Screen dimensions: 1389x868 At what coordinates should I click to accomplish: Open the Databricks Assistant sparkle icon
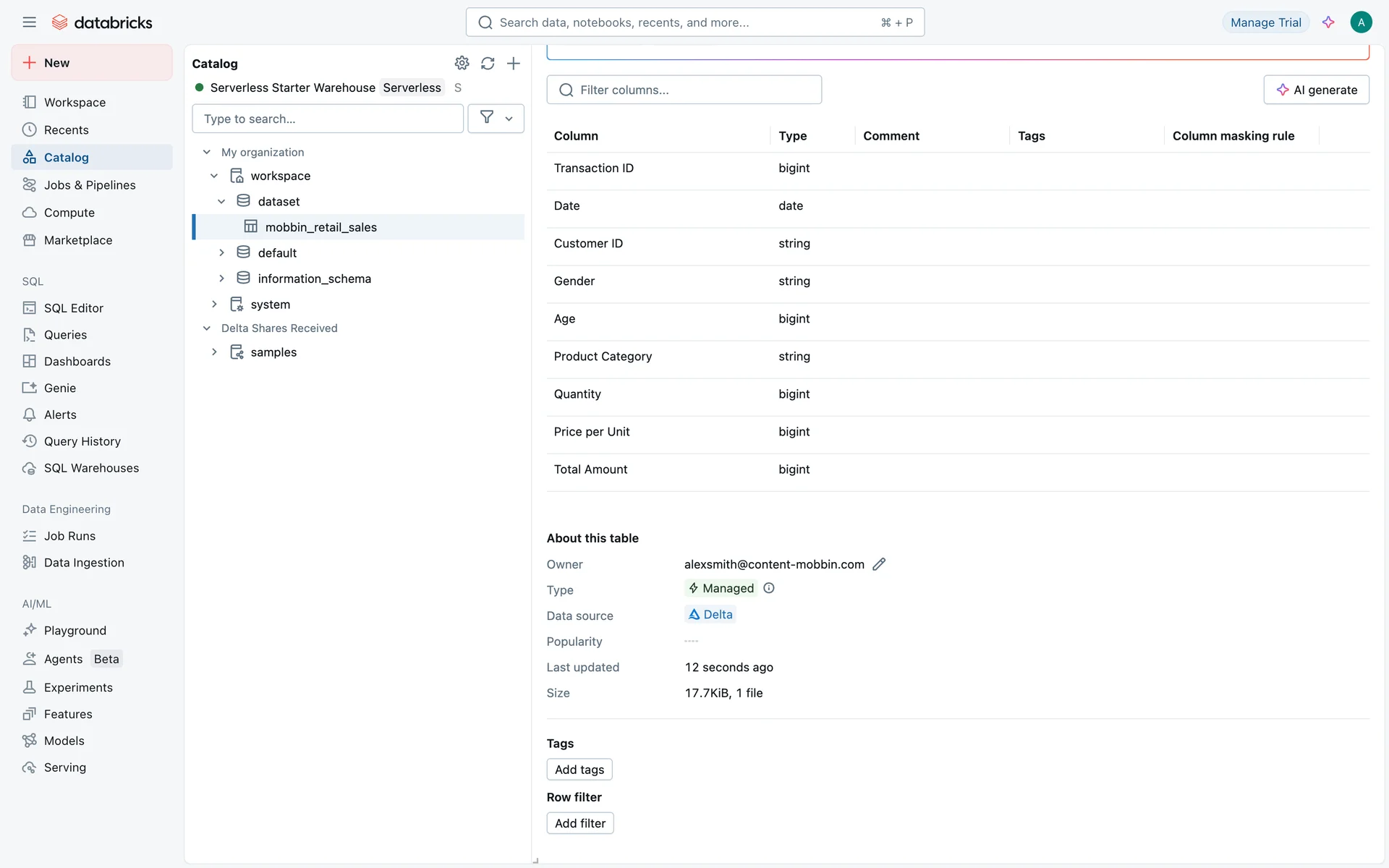coord(1328,22)
